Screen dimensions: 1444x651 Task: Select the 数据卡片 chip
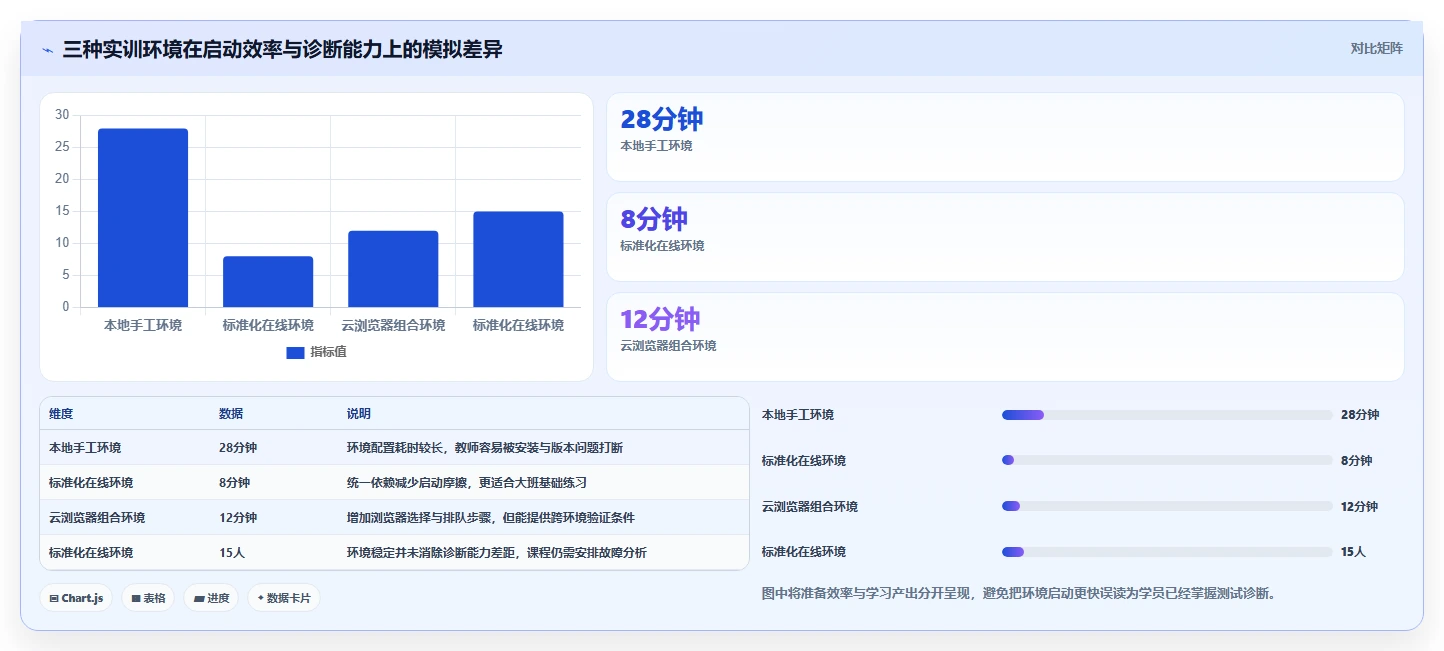(284, 598)
